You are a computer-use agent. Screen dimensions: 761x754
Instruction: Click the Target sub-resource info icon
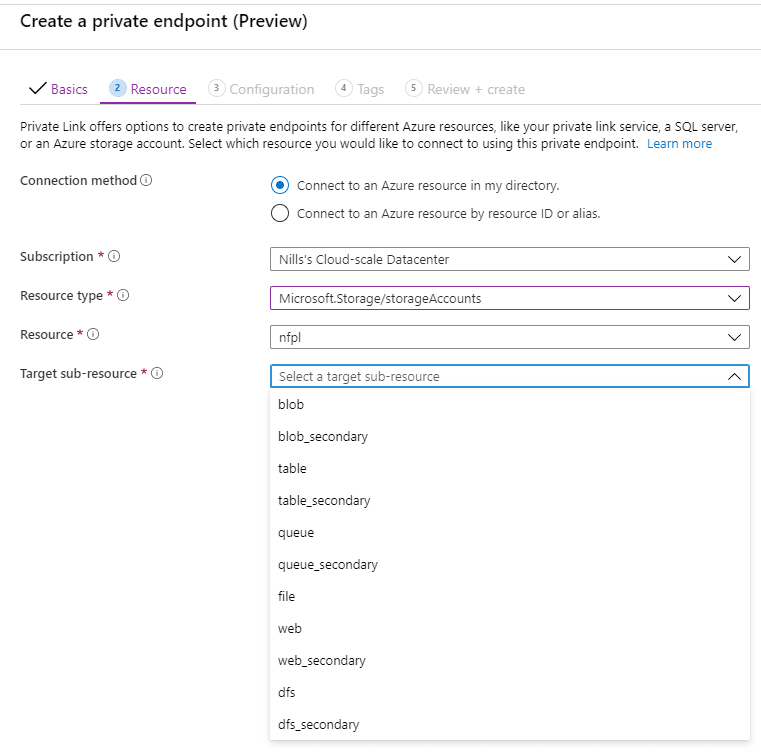(x=157, y=373)
